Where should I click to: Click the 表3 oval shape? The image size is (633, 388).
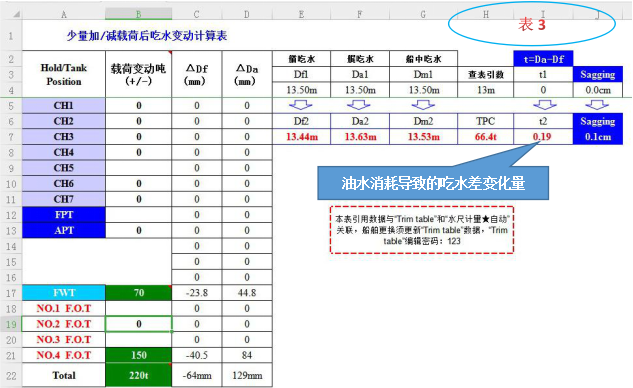(x=532, y=23)
